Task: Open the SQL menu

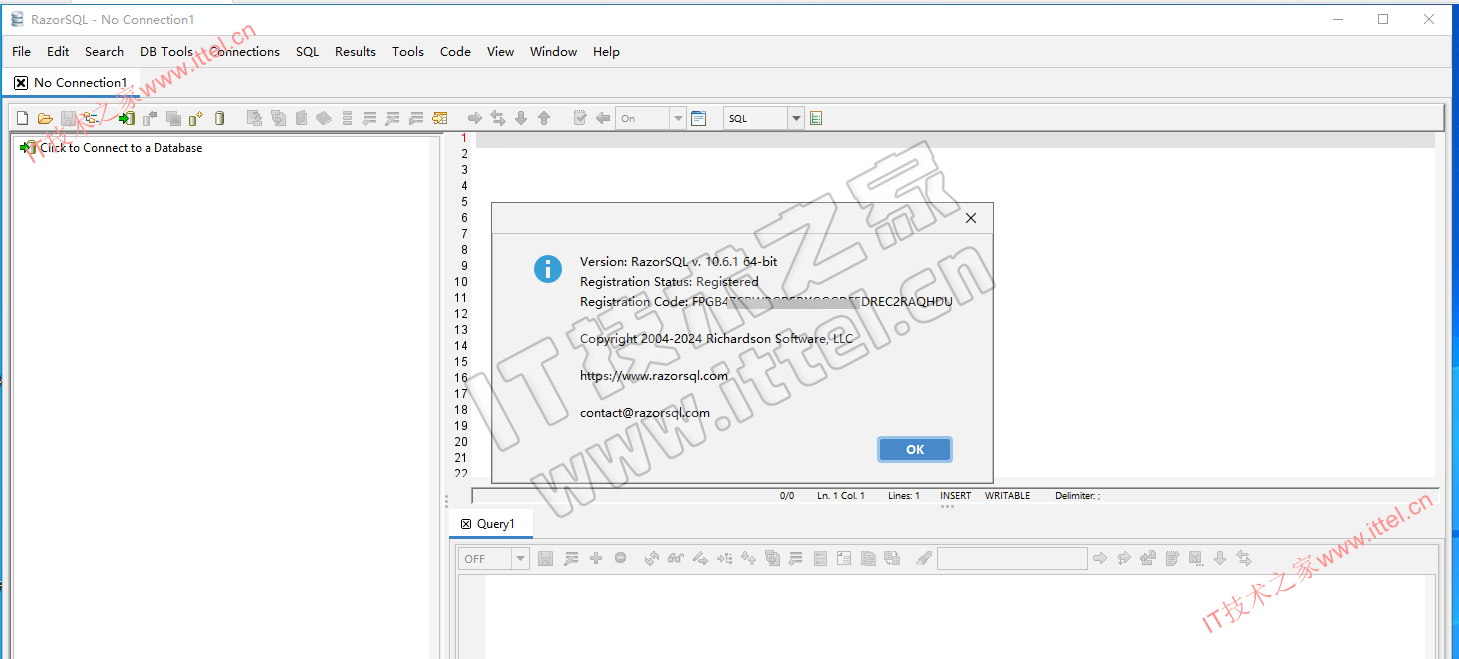Action: tap(307, 52)
